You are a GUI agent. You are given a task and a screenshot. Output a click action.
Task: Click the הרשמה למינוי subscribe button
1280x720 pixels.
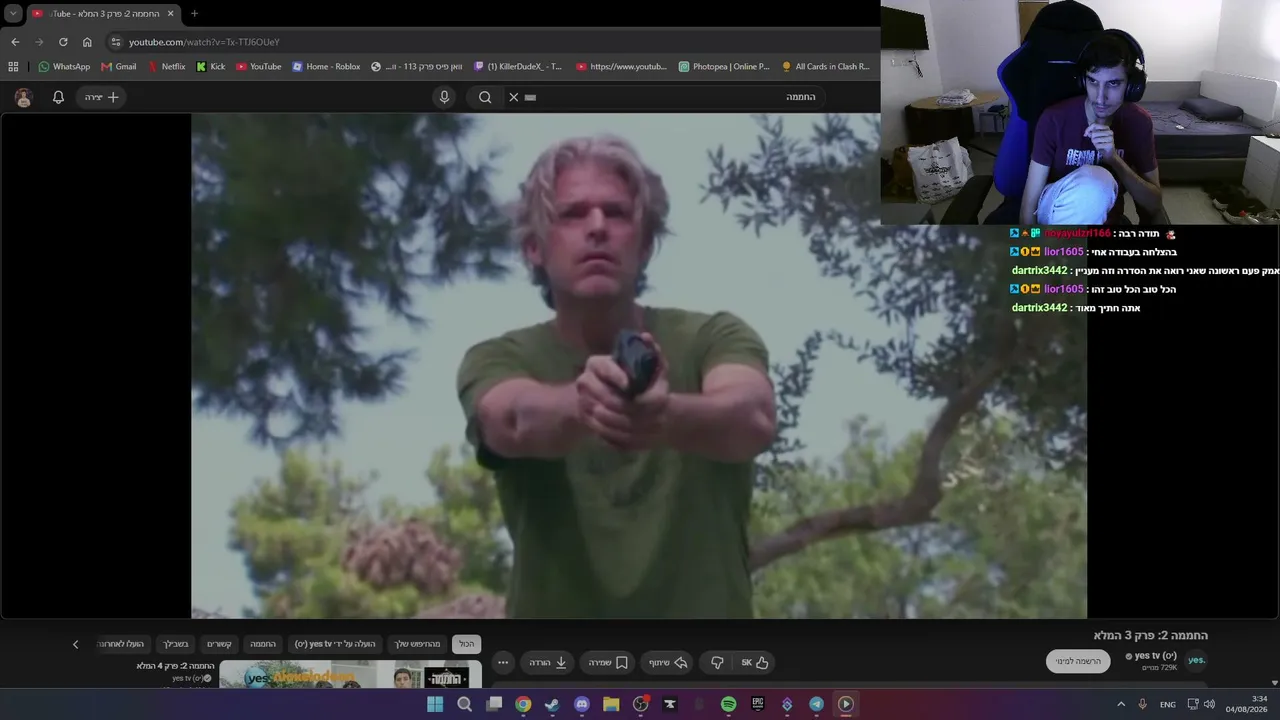(1078, 661)
